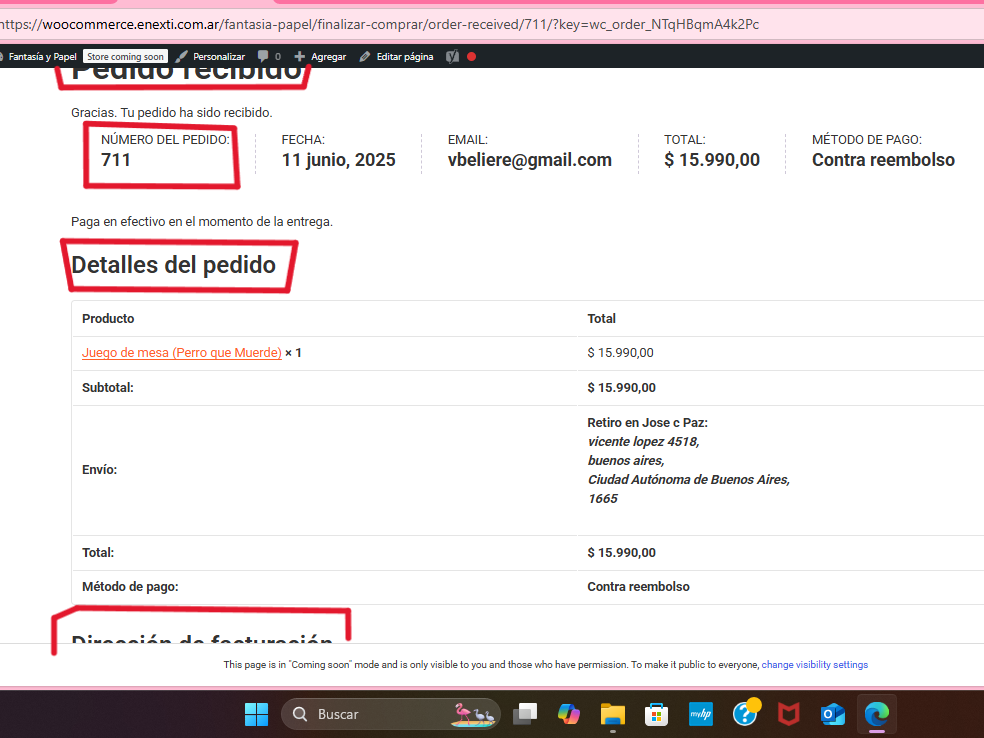The width and height of the screenshot is (984, 738).
Task: Click the Personalizar admin bar item
Action: coord(210,57)
